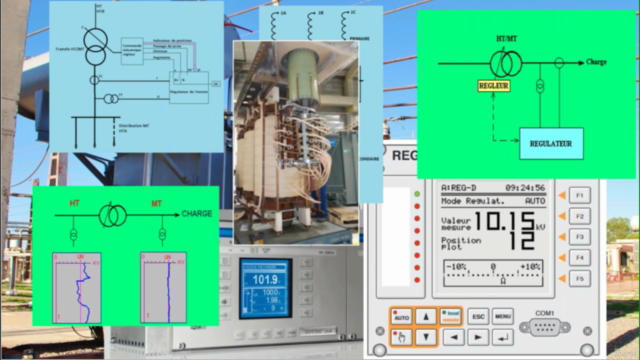Open the tap changer photo in center
640x360 pixels.
click(x=296, y=142)
